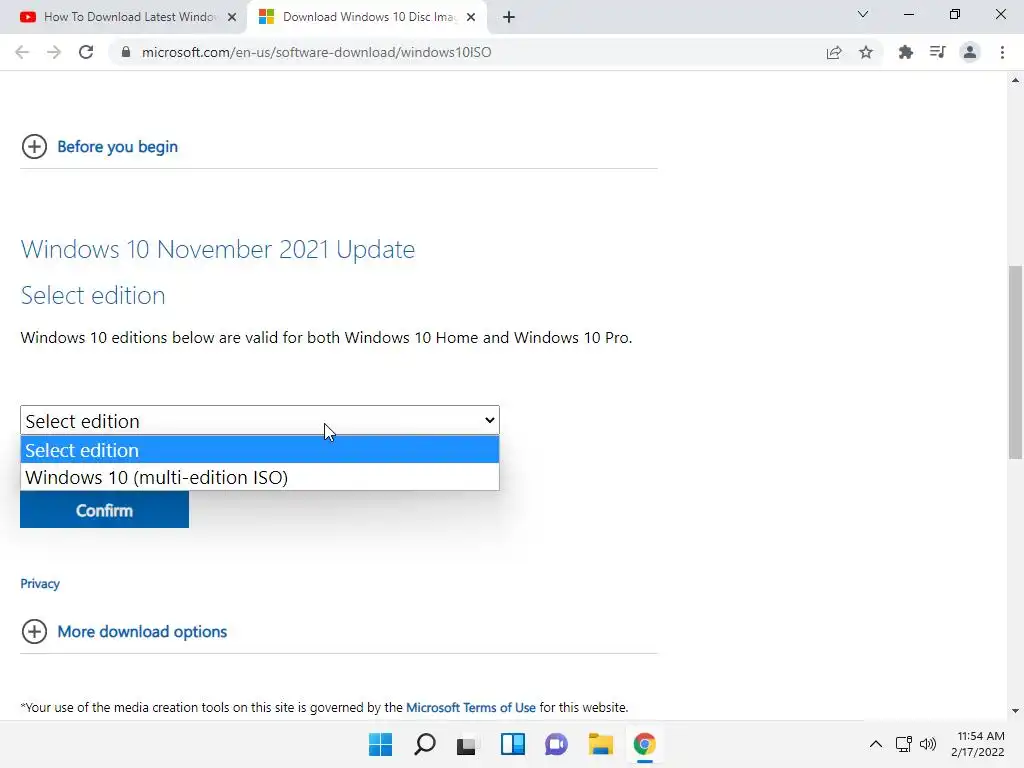Close the Download Windows 10 tab
The width and height of the screenshot is (1024, 768).
click(x=471, y=17)
